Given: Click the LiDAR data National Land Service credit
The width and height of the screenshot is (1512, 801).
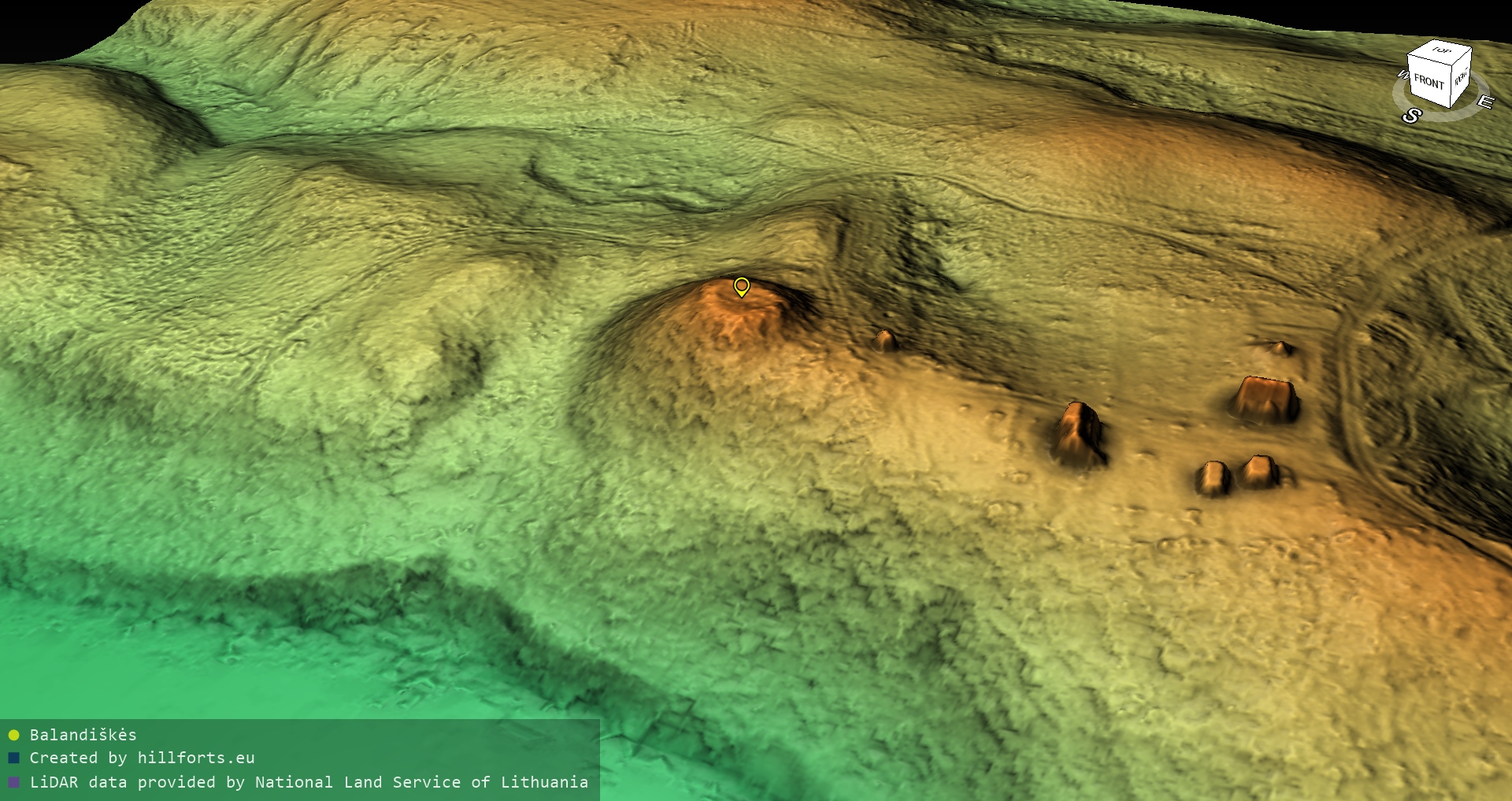Looking at the screenshot, I should tap(309, 782).
